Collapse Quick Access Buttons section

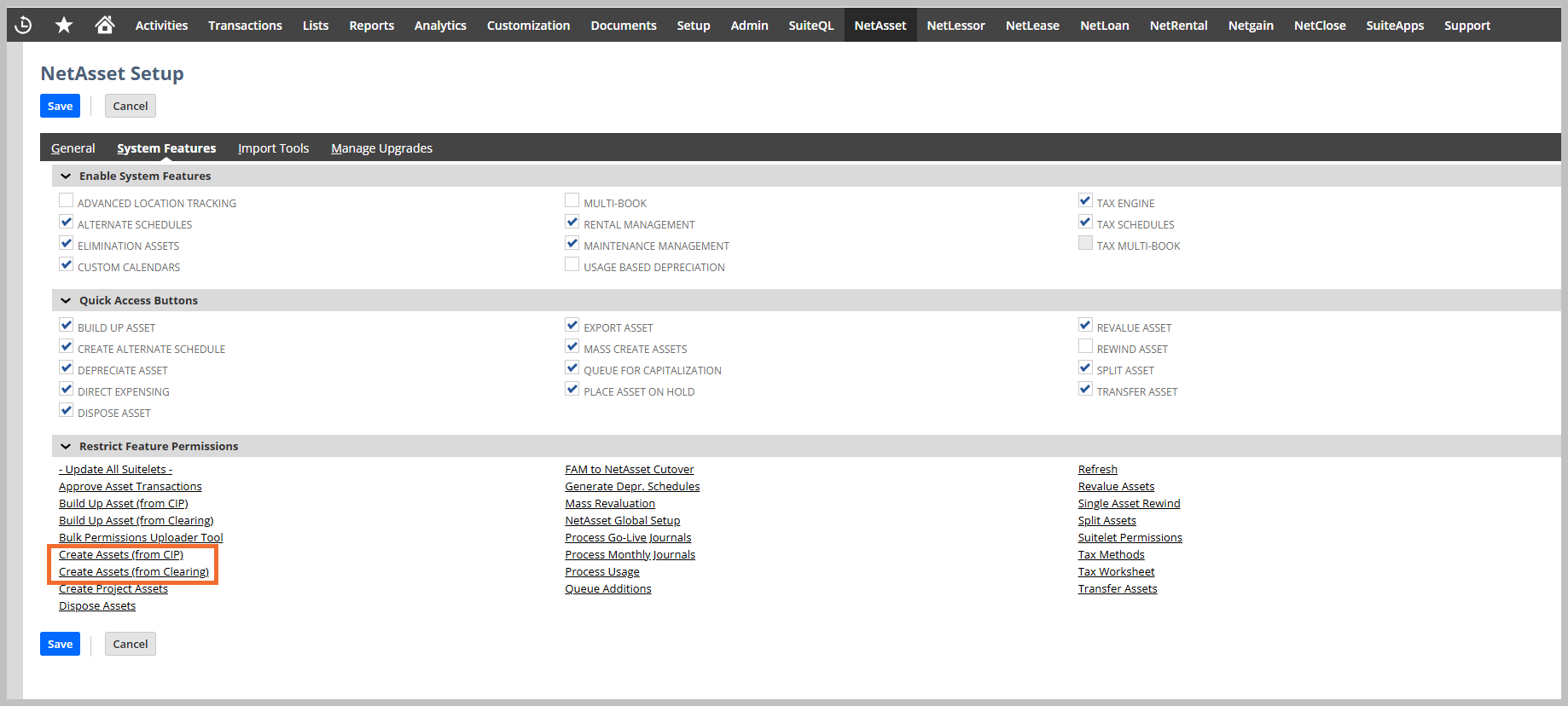pos(66,300)
